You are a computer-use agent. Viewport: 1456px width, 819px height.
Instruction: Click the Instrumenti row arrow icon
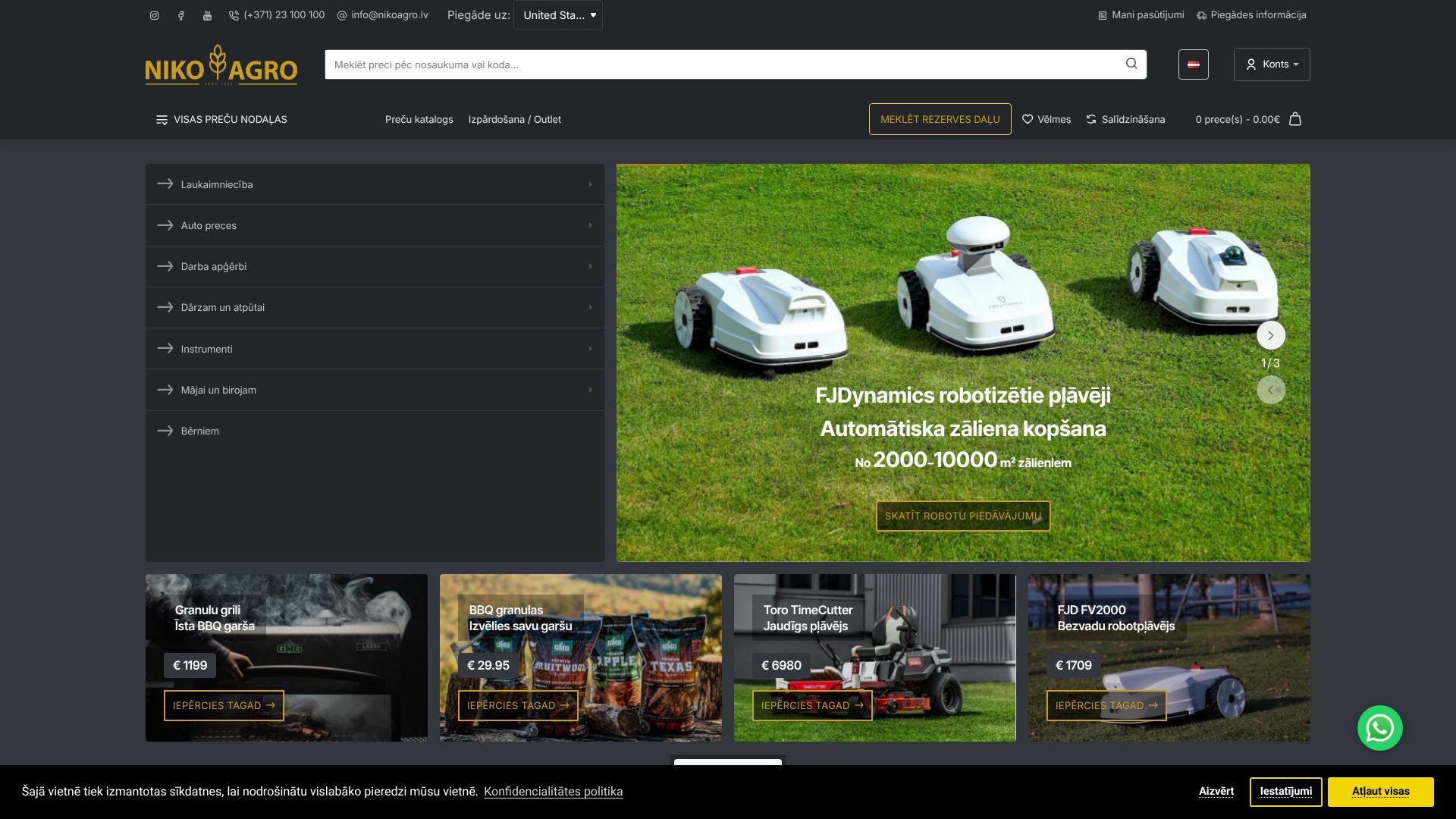(x=165, y=348)
